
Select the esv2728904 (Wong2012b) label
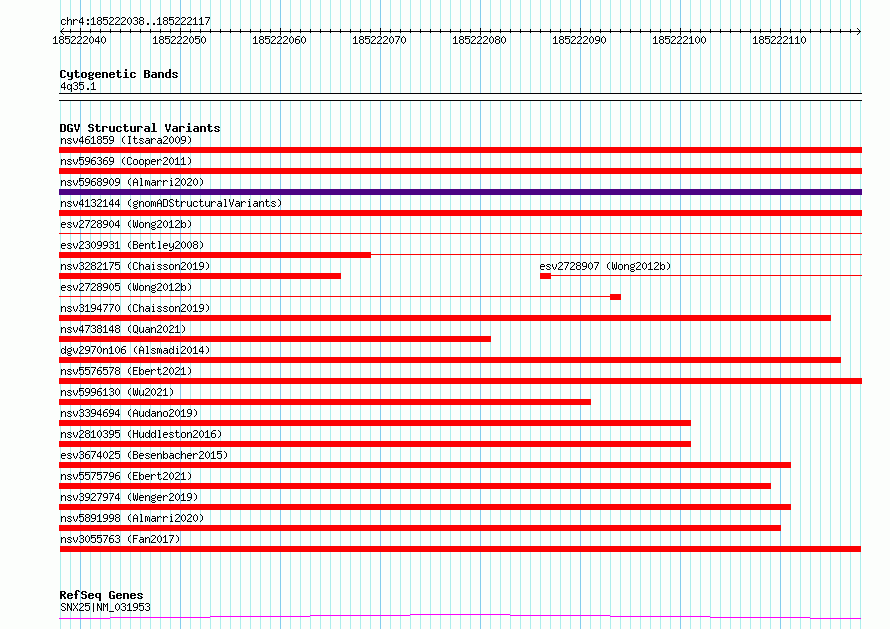pos(126,224)
